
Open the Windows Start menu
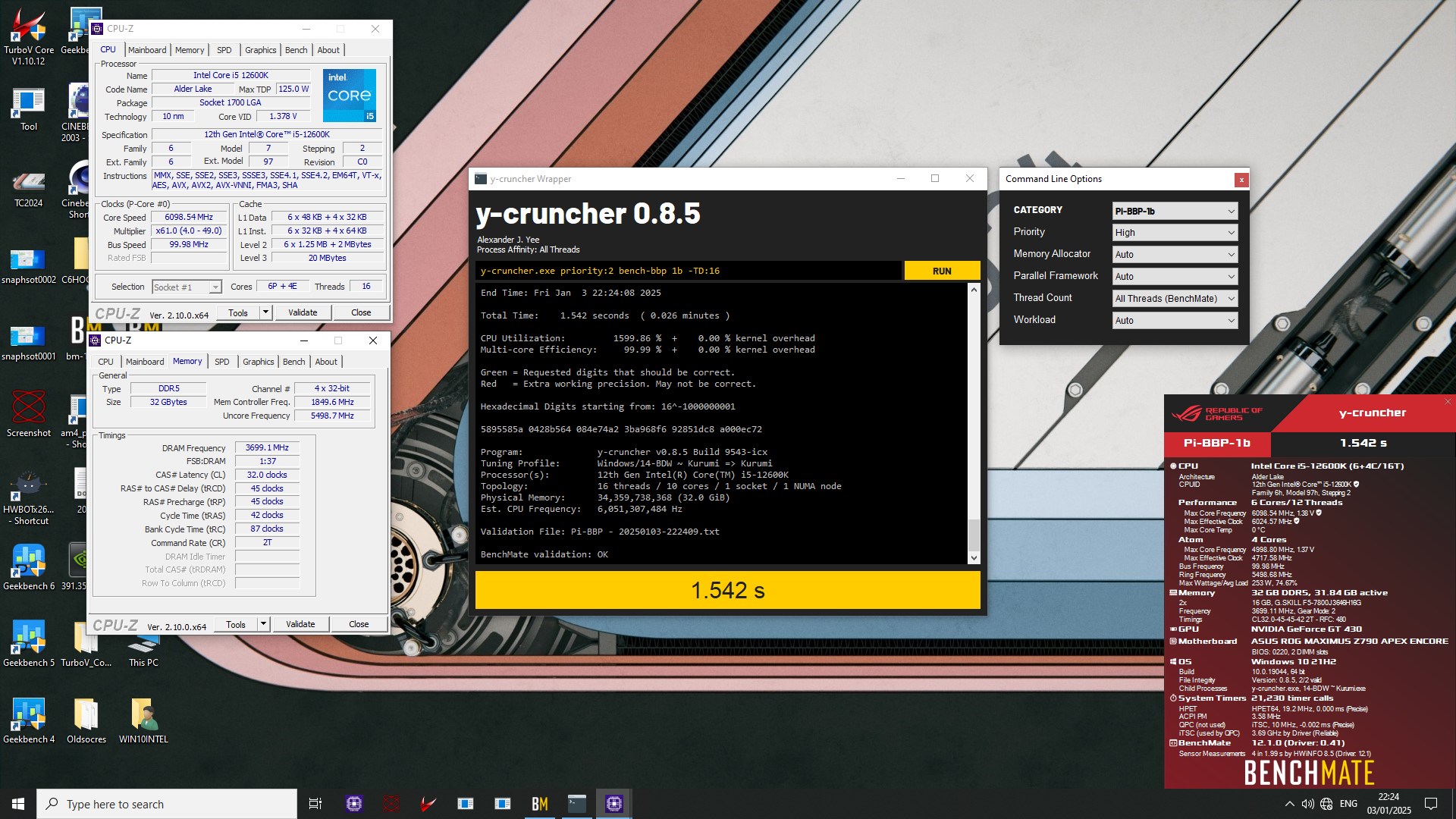(18, 804)
